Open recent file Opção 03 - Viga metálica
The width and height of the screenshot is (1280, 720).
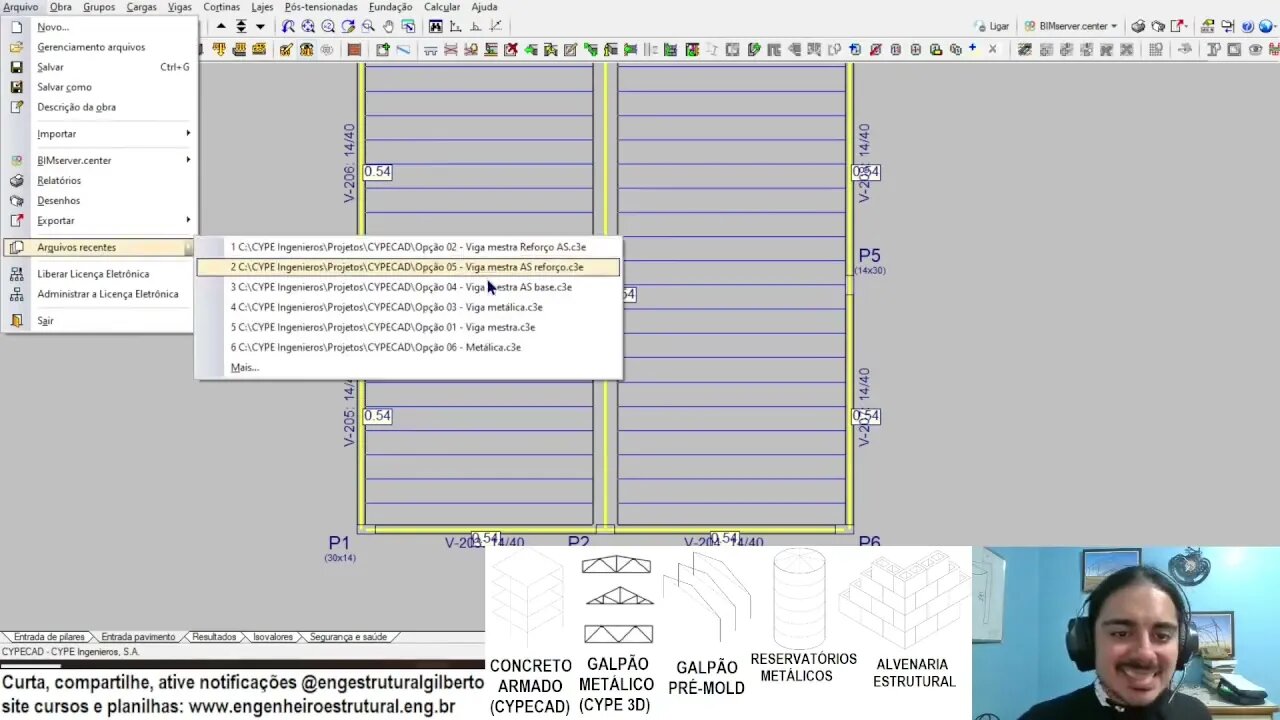pyautogui.click(x=408, y=307)
